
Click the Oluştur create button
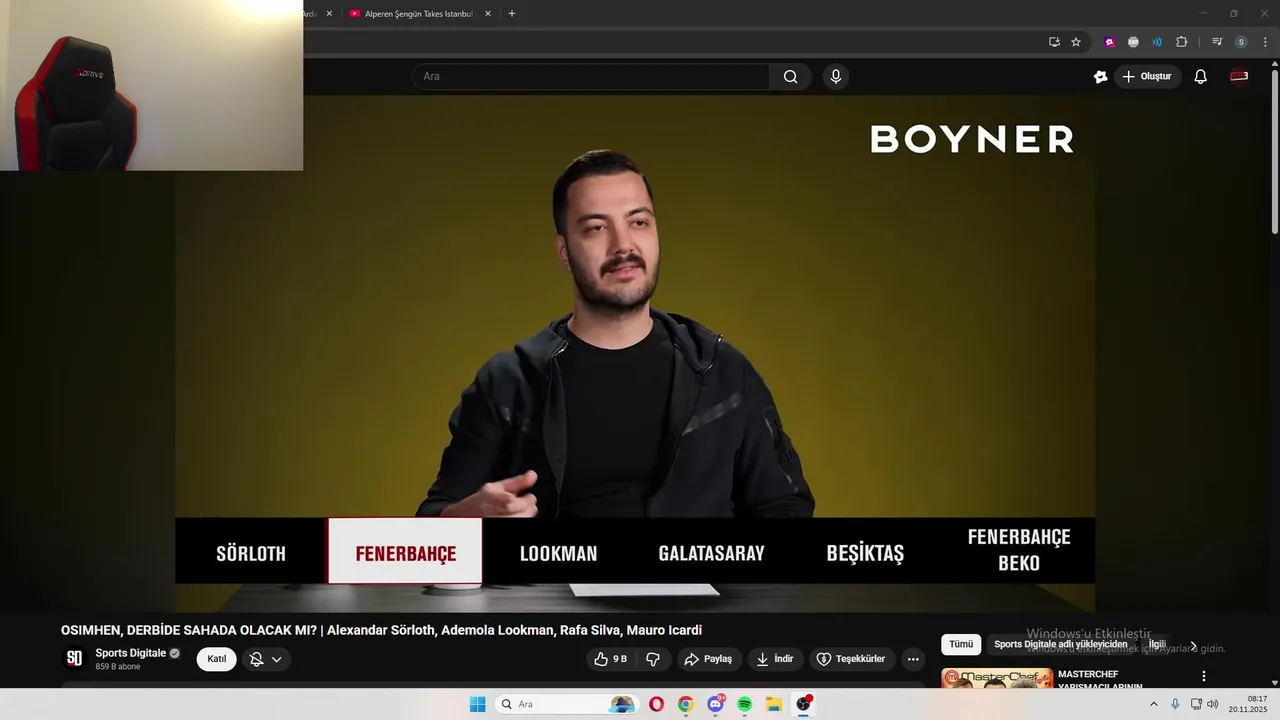tap(1147, 77)
